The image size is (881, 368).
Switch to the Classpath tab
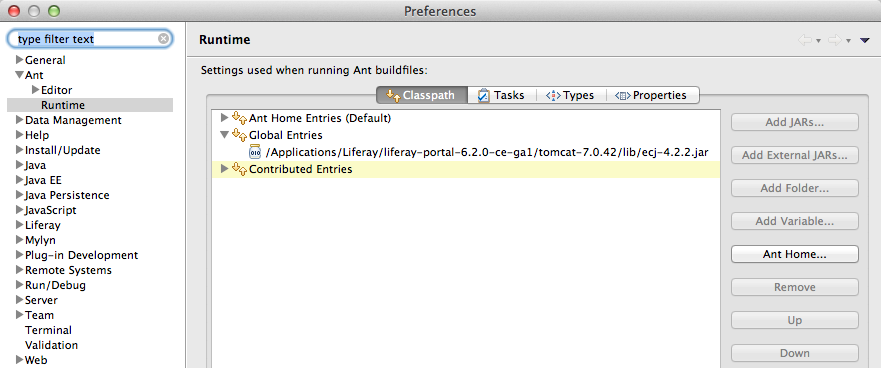(x=421, y=96)
